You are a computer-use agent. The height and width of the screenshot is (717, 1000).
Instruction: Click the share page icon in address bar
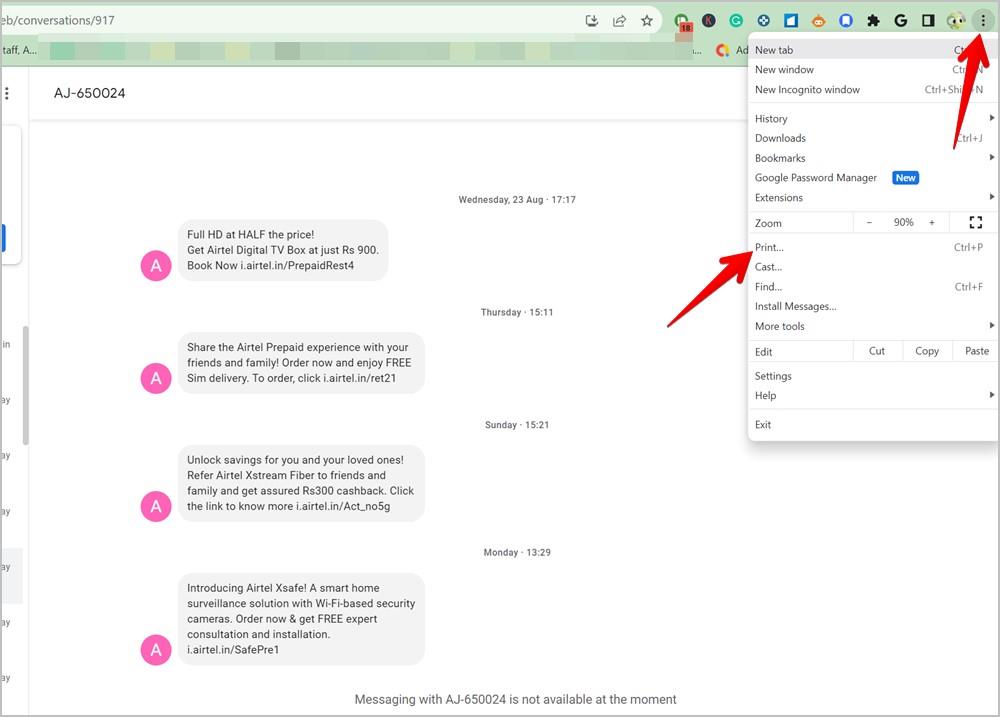click(619, 20)
